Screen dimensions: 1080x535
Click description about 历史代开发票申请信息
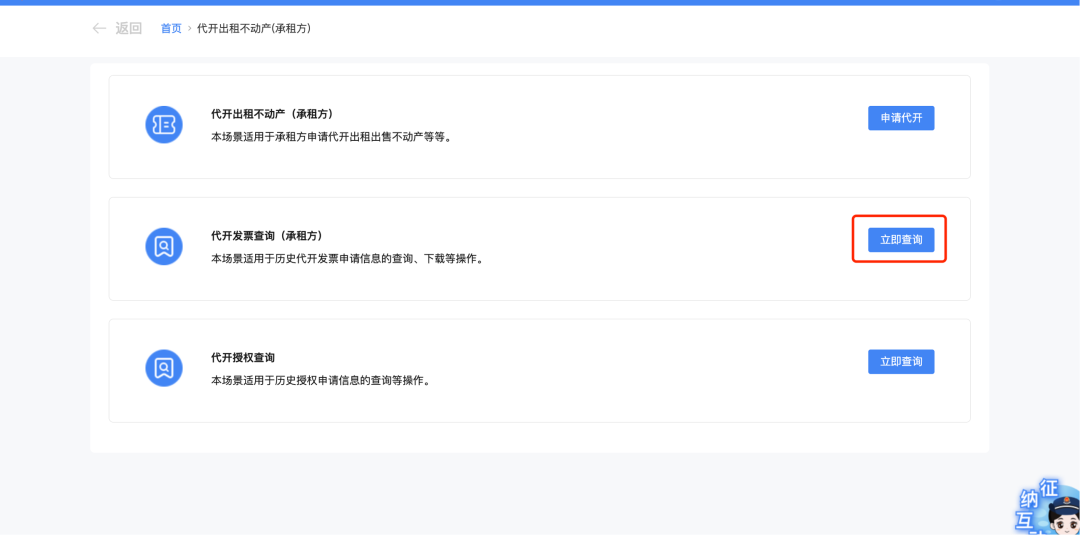point(346,259)
